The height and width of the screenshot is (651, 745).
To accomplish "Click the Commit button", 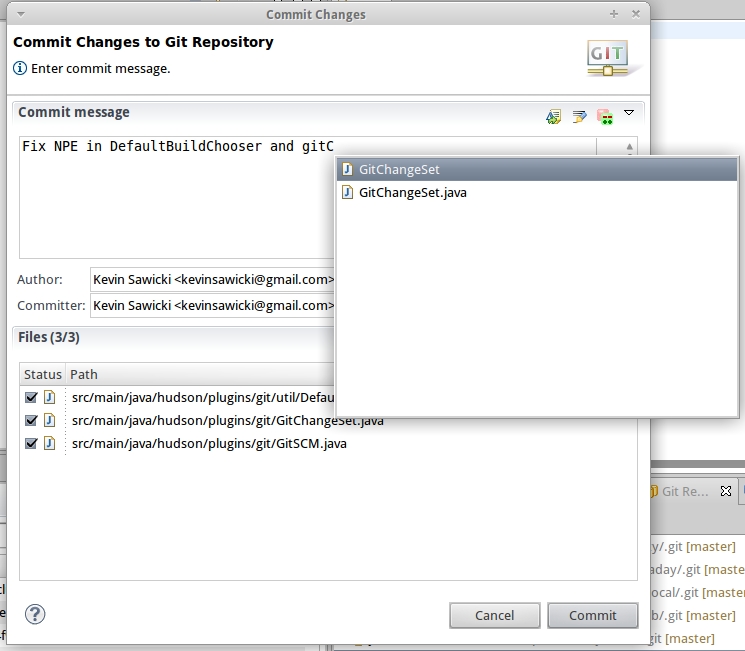I will click(592, 615).
